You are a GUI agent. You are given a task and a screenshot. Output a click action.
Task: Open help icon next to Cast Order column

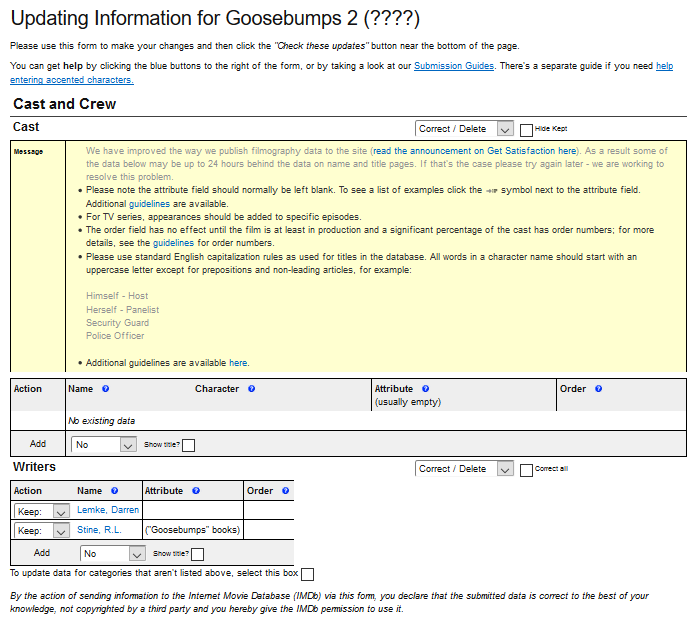[x=598, y=389]
